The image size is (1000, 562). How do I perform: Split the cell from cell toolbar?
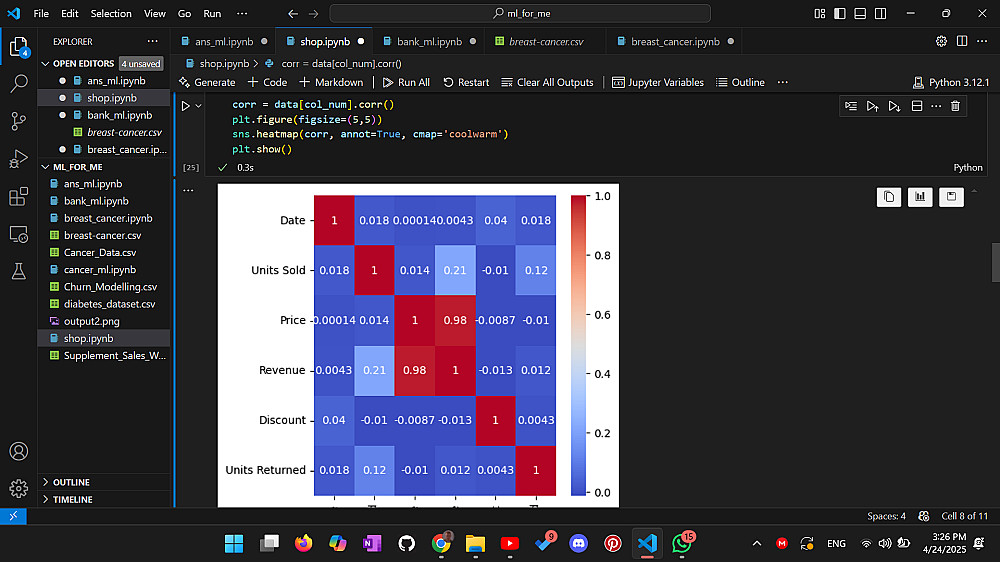(916, 106)
